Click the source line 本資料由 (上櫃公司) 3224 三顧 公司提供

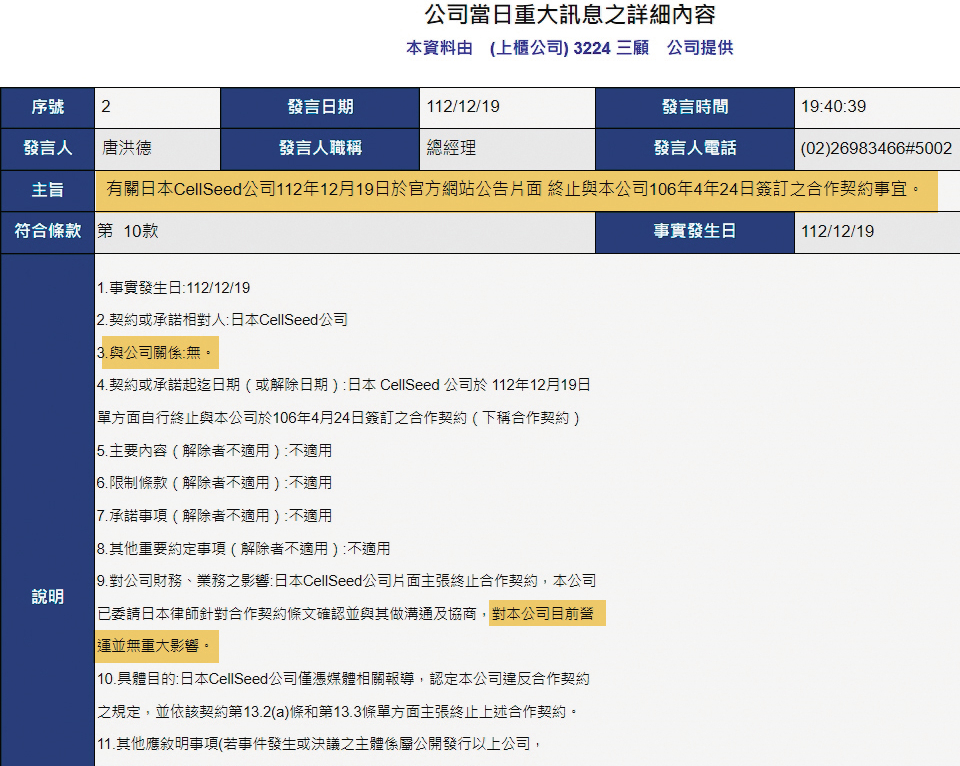tap(569, 48)
